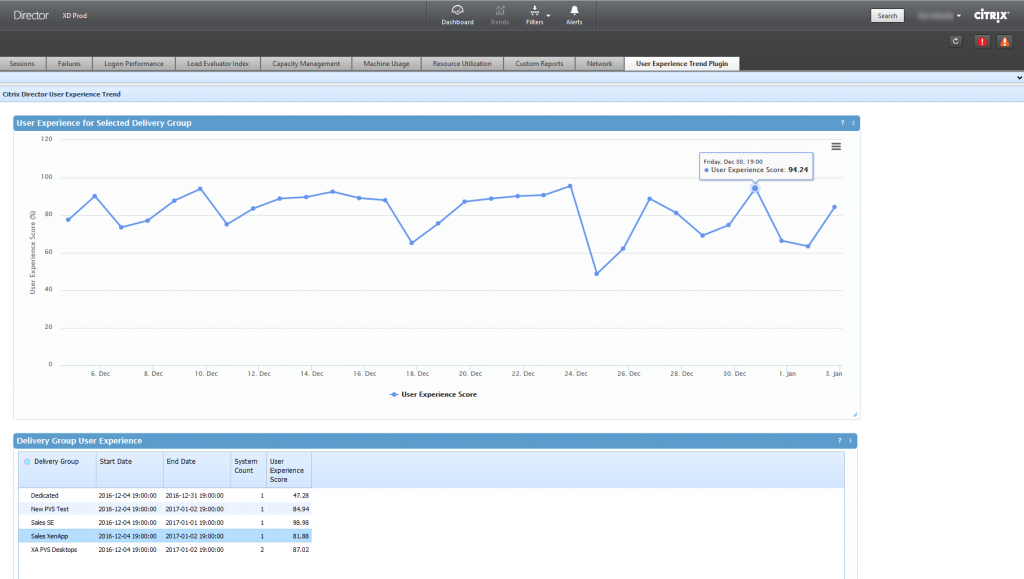Open the orange warning alert indicator
The image size is (1024, 579).
coord(1004,41)
